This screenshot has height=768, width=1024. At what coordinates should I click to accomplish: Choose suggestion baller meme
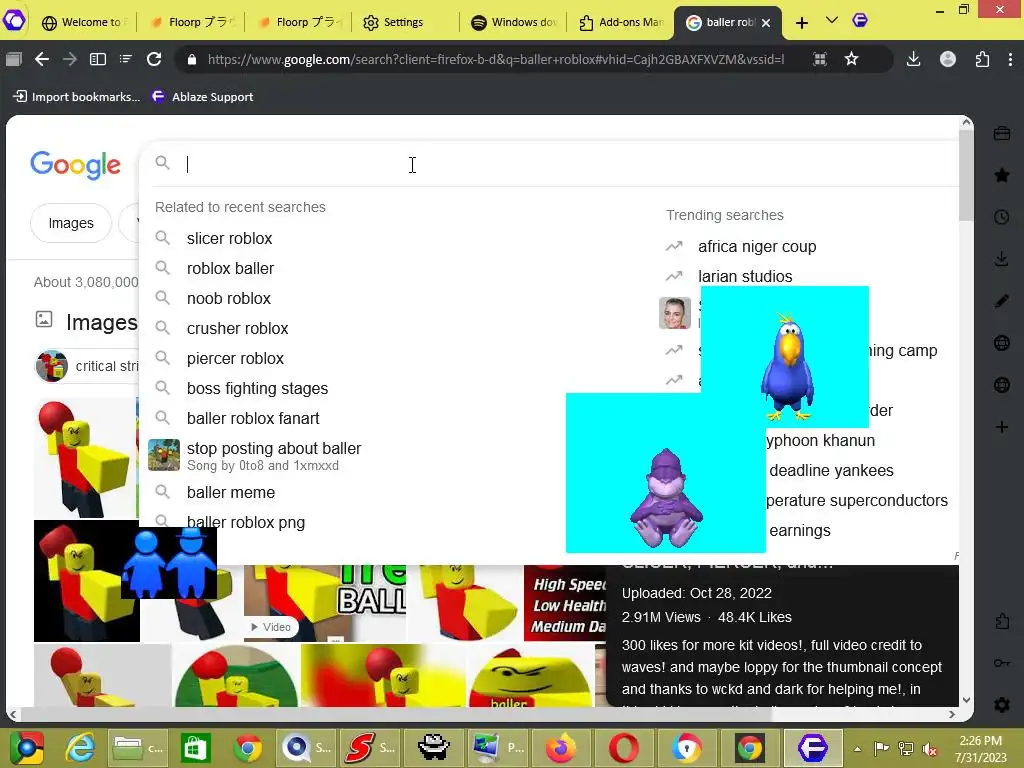coord(231,492)
